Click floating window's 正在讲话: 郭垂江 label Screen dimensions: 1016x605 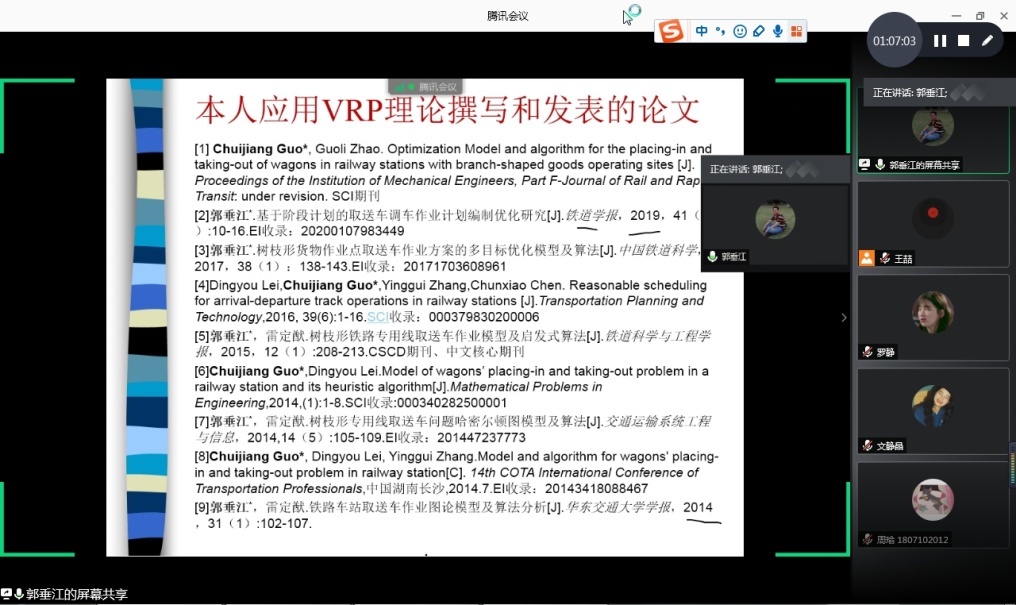coord(746,169)
